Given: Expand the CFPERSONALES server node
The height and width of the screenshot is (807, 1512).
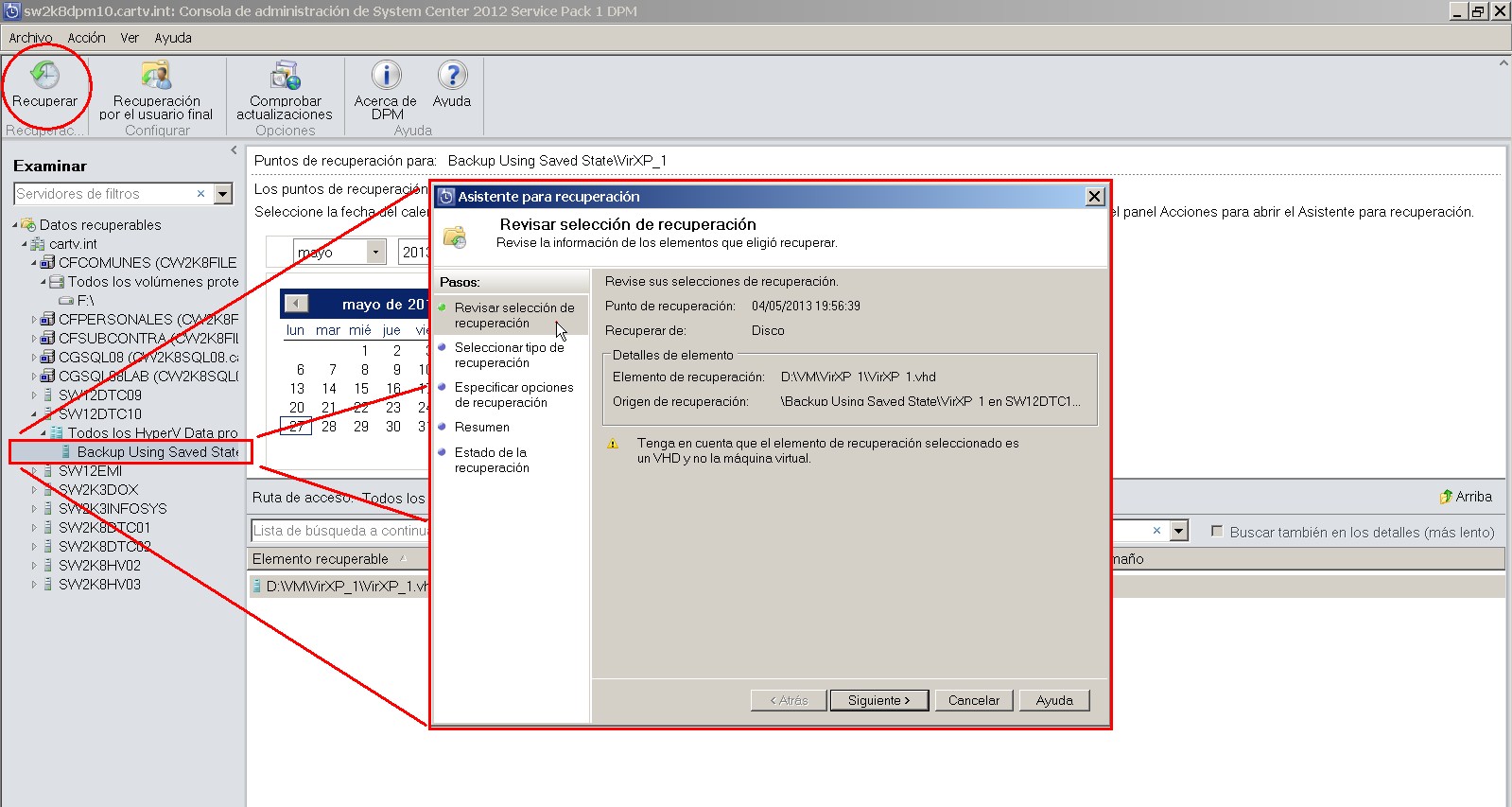Looking at the screenshot, I should pyautogui.click(x=34, y=320).
